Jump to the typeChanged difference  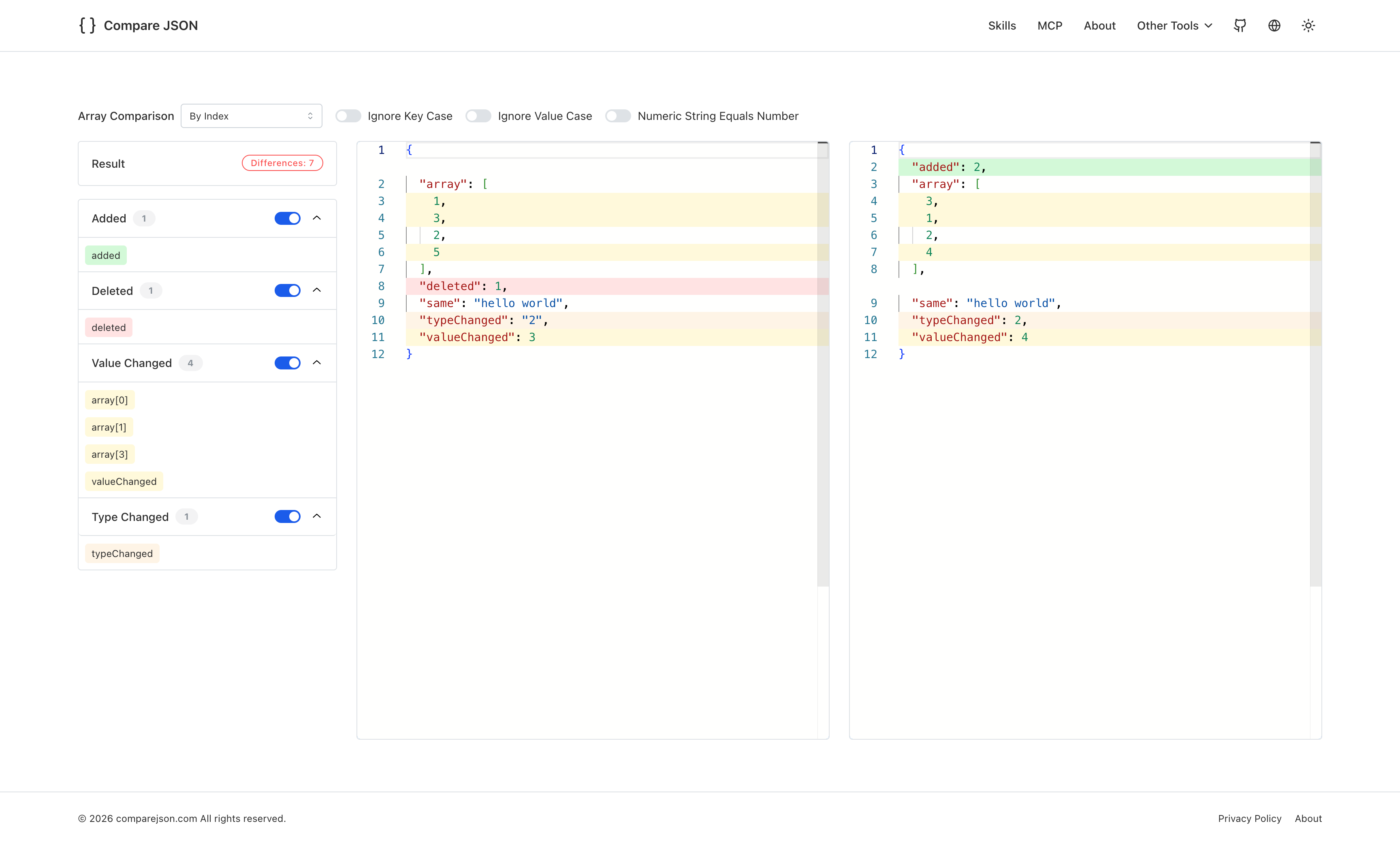click(122, 553)
